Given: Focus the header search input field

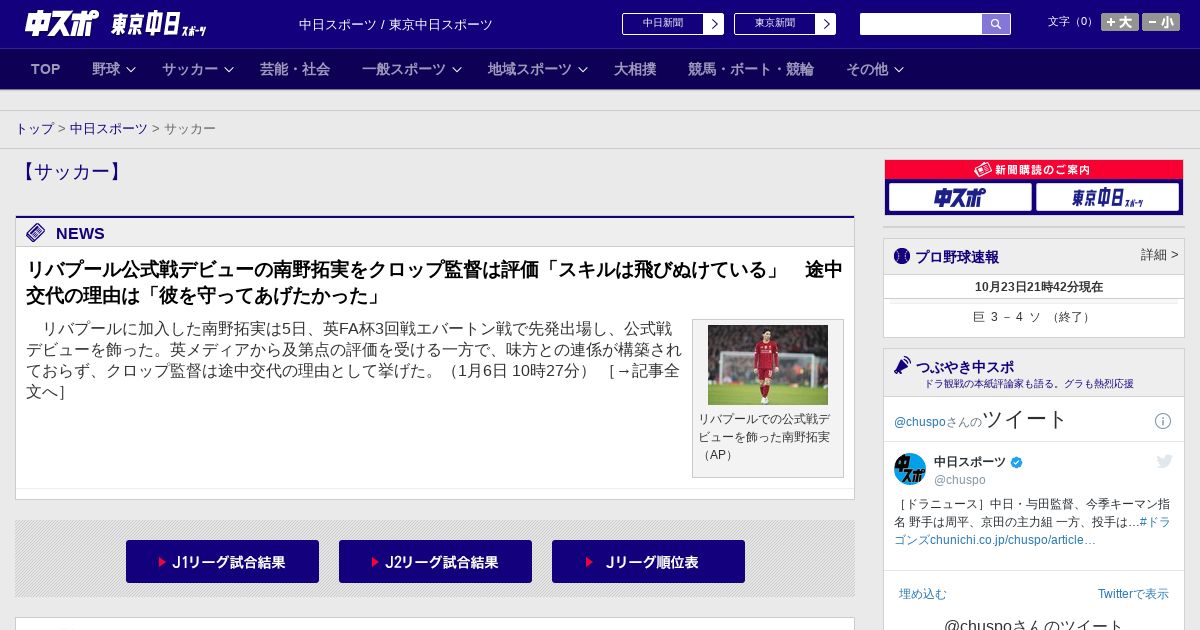Looking at the screenshot, I should (x=921, y=24).
